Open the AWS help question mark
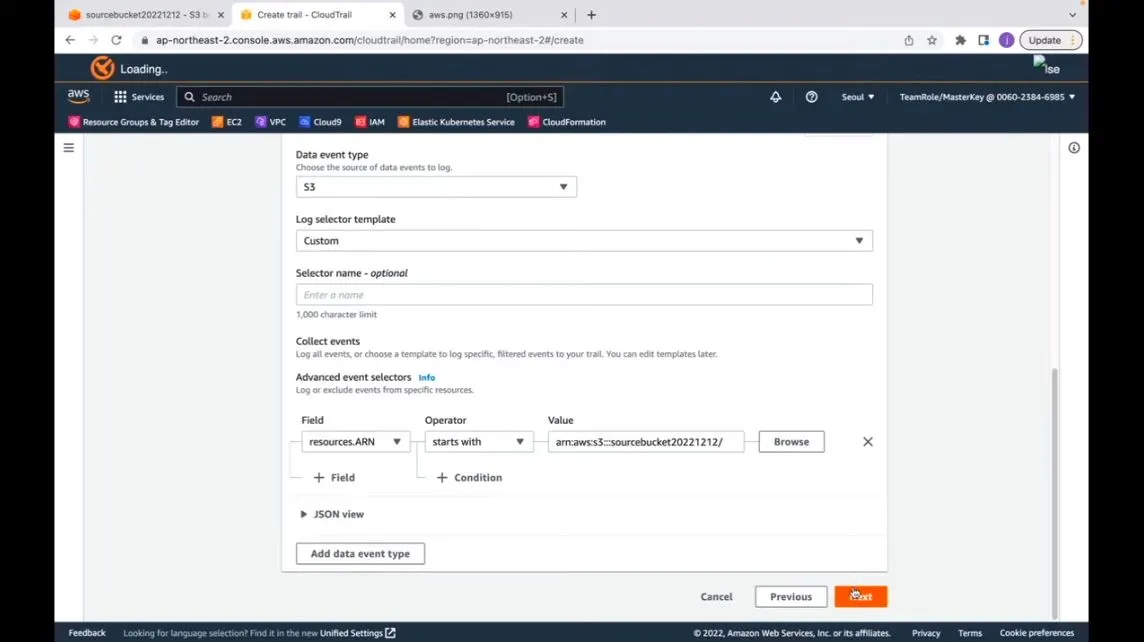This screenshot has height=642, width=1144. pos(811,96)
